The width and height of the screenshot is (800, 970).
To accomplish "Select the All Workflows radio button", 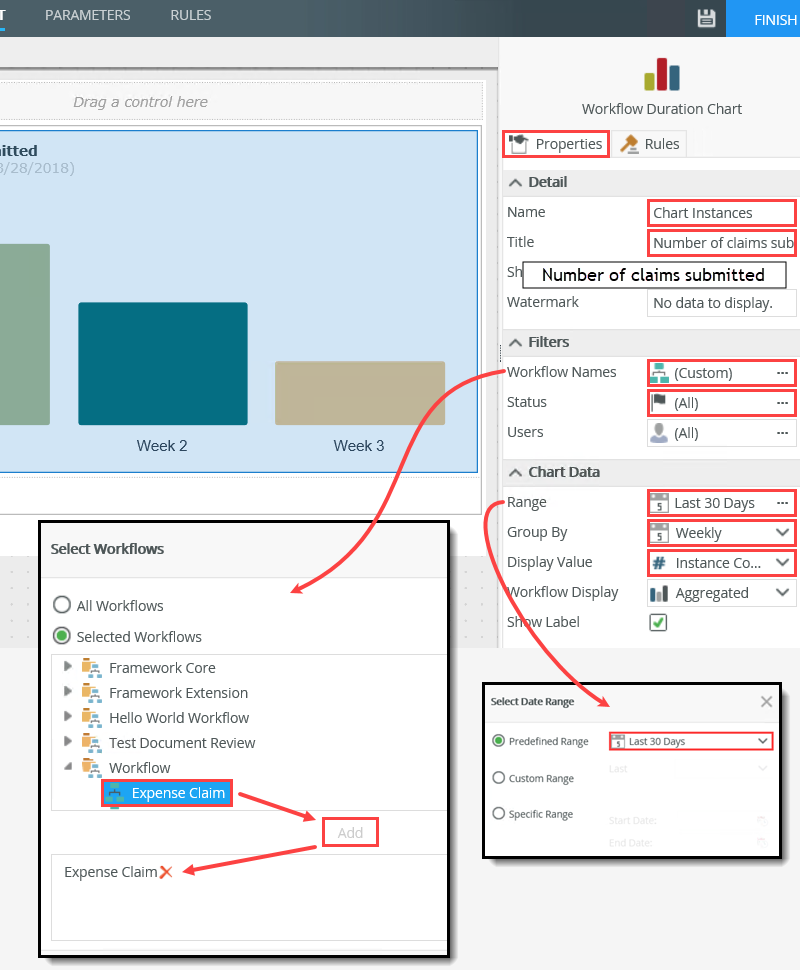I will click(62, 605).
